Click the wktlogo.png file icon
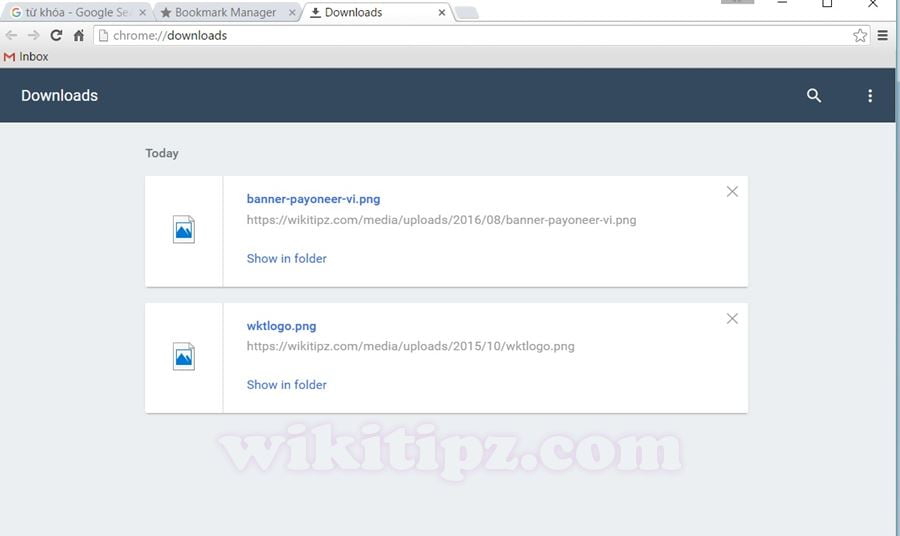The height and width of the screenshot is (536, 900). tap(184, 356)
